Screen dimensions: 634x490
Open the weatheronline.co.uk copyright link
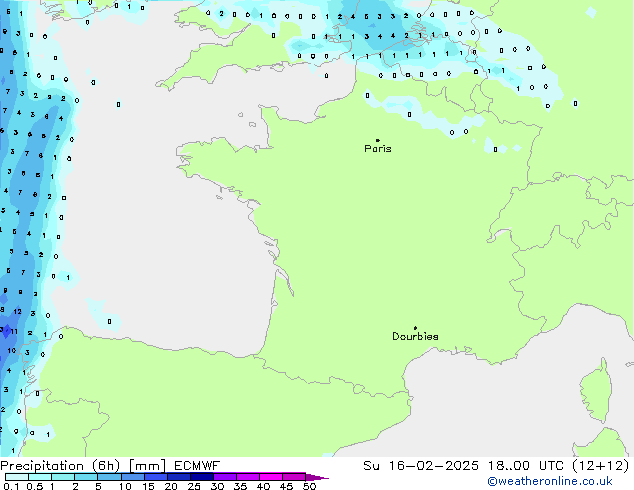[550, 481]
